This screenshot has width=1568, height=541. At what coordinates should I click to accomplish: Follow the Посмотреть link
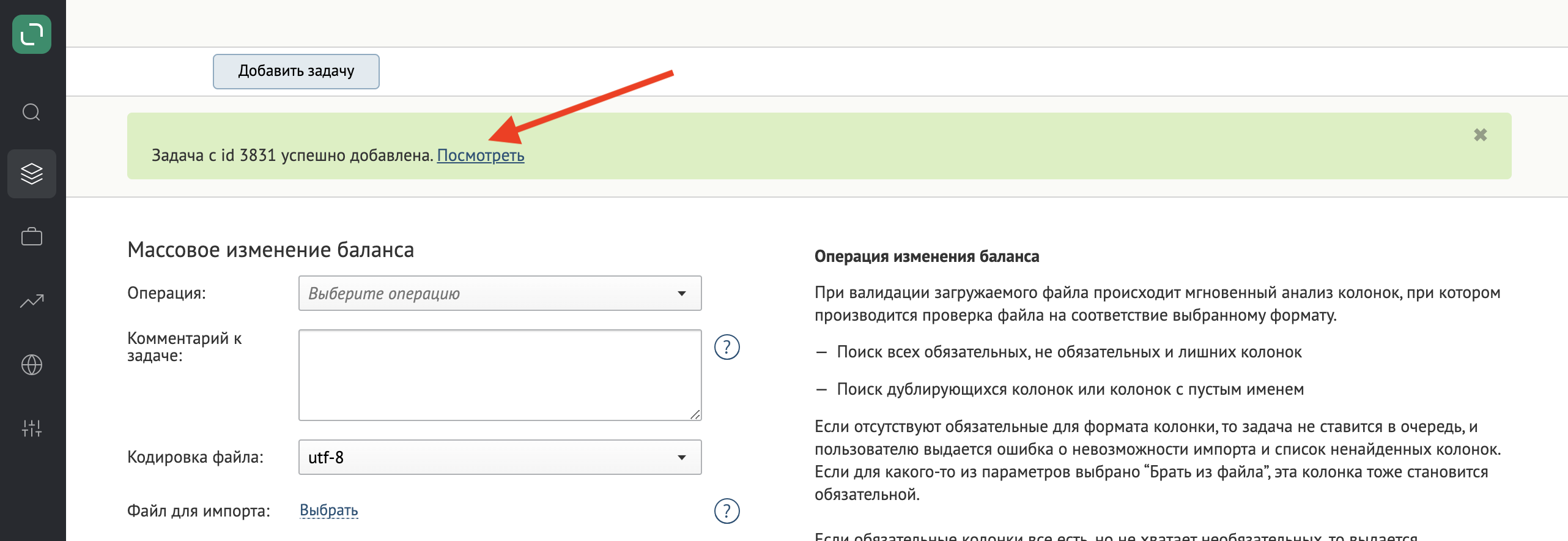[x=481, y=155]
